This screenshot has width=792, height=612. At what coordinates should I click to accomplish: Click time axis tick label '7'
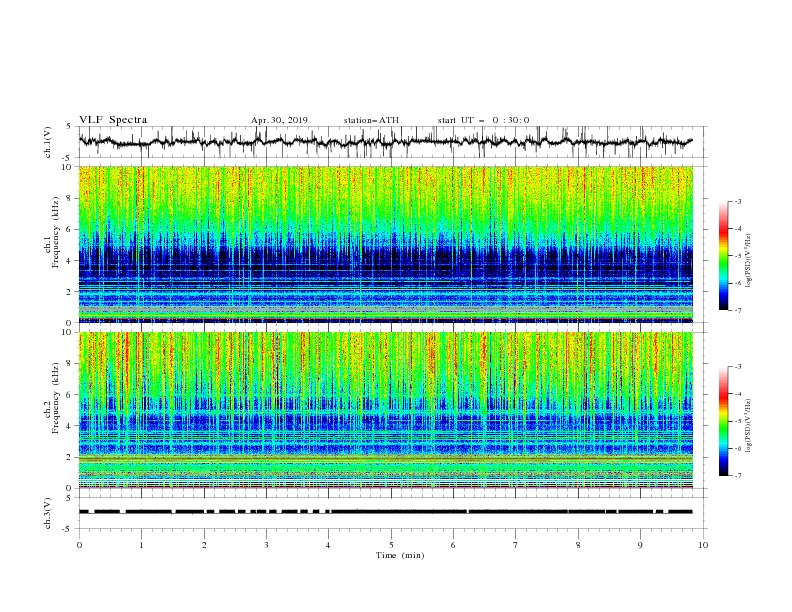[x=516, y=545]
